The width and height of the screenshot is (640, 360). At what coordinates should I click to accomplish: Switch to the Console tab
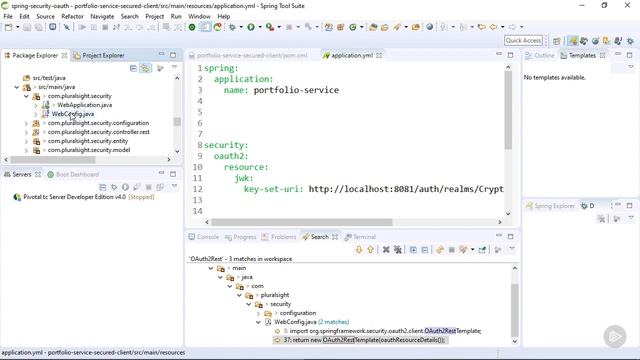[204, 237]
